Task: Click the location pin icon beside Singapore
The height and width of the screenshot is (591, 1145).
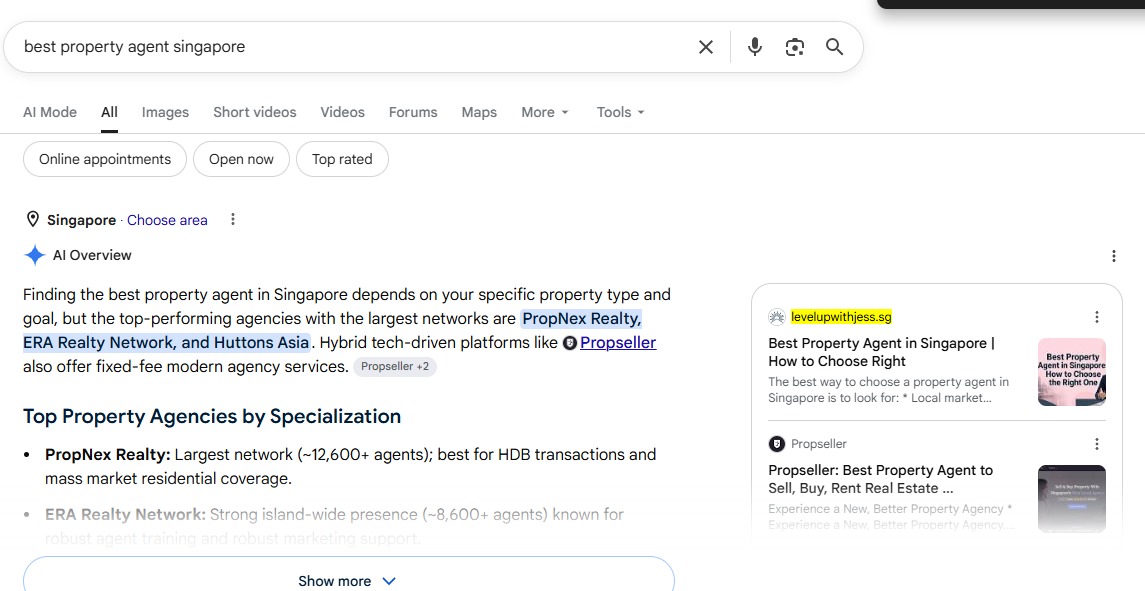Action: click(x=32, y=219)
